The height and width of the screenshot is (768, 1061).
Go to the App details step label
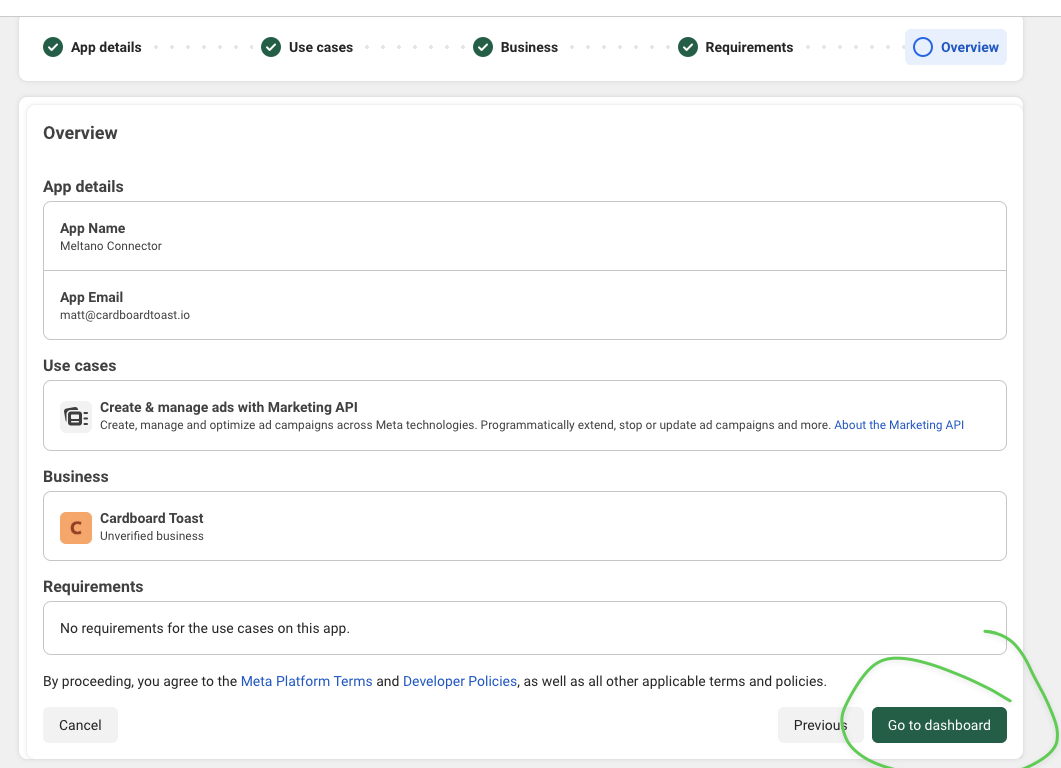[x=106, y=47]
